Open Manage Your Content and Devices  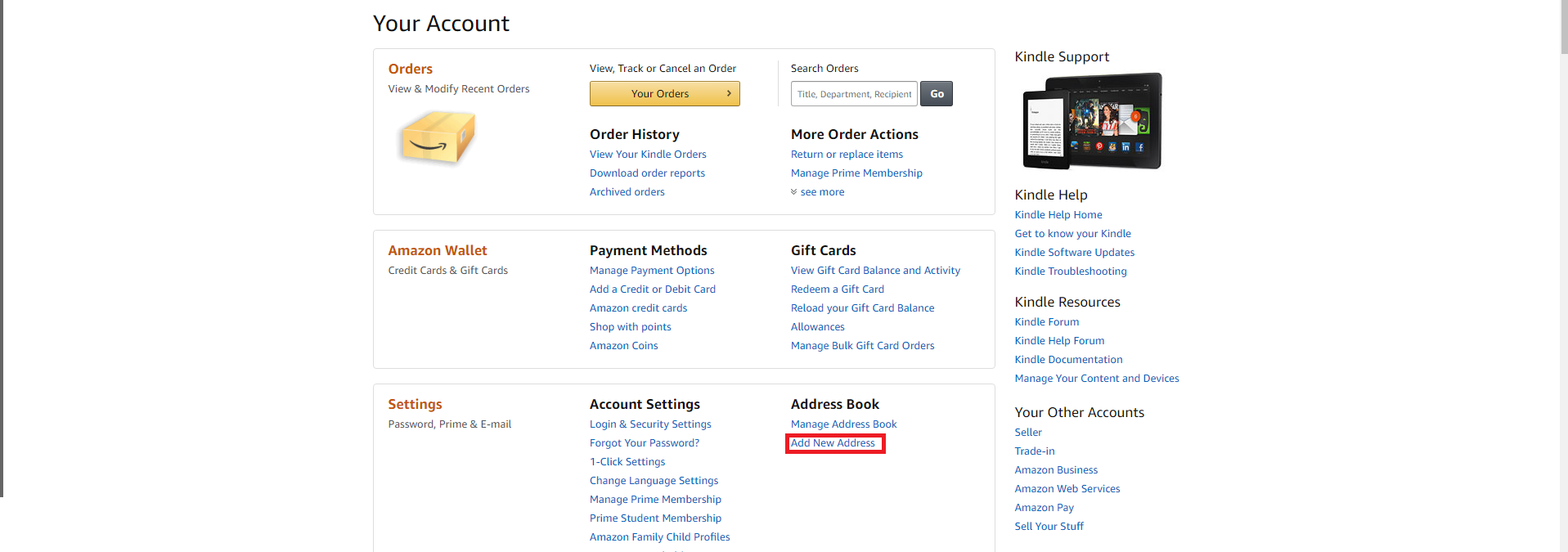1097,379
